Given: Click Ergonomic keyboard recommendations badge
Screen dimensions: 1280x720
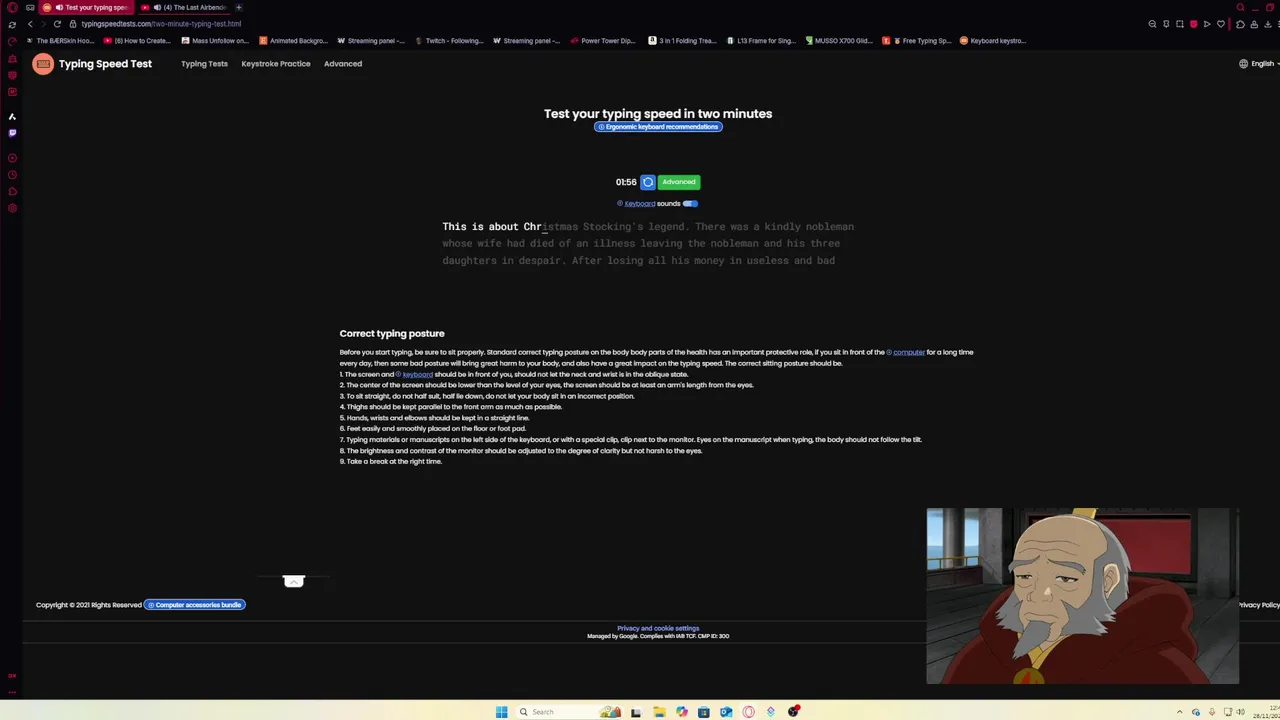Looking at the screenshot, I should [658, 127].
